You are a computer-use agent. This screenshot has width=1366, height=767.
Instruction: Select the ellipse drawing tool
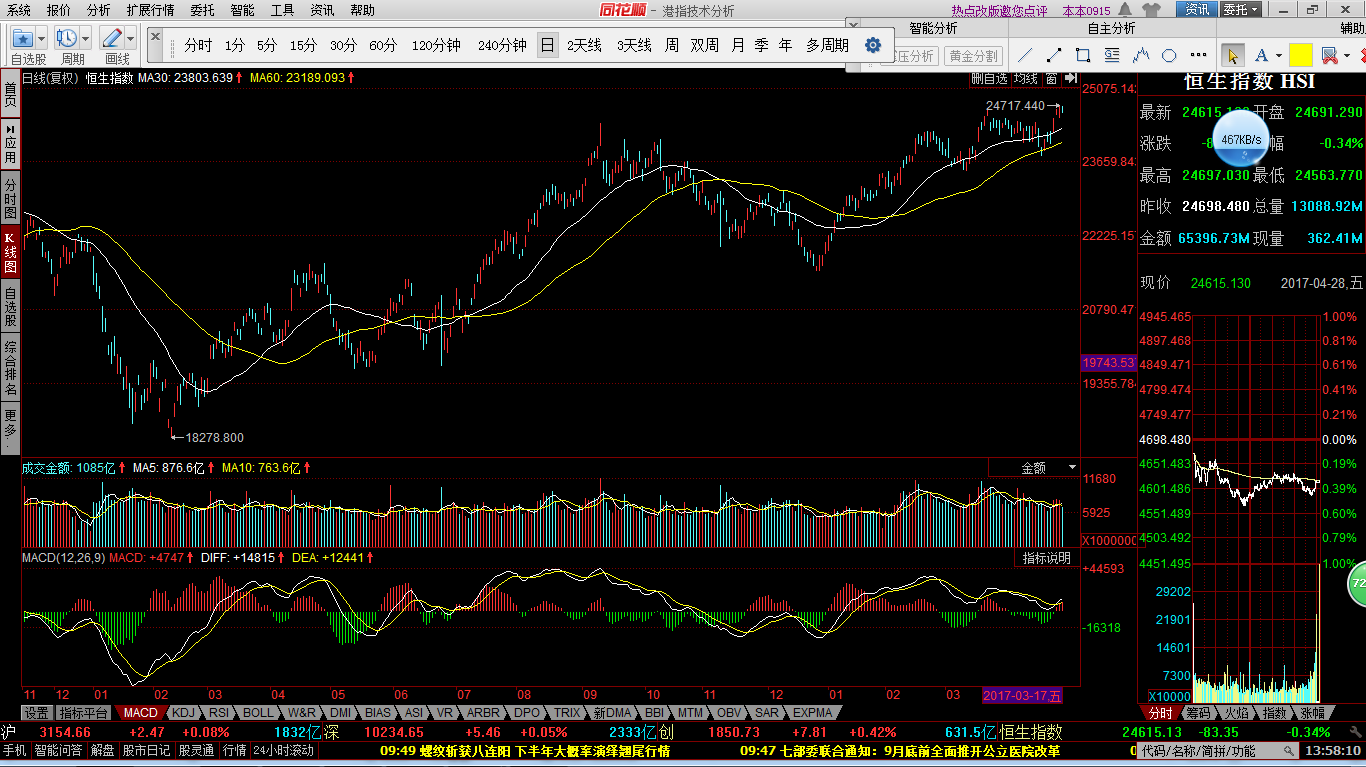point(1169,55)
